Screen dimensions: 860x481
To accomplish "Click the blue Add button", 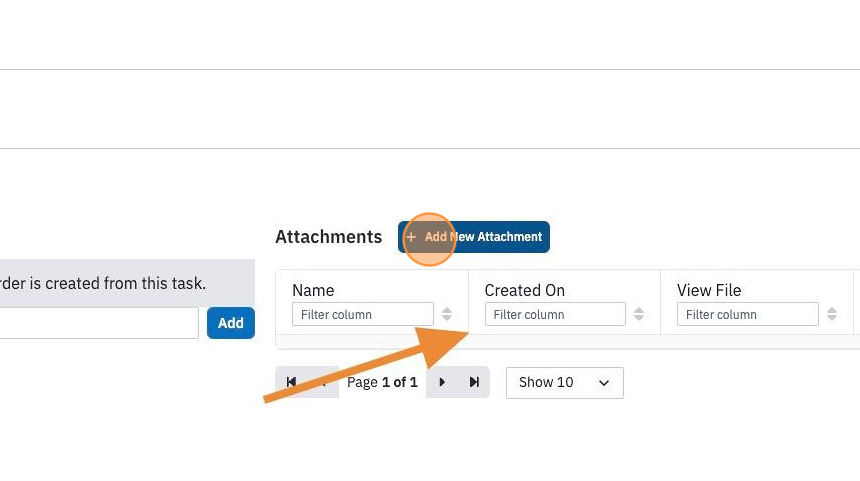I will (x=231, y=323).
